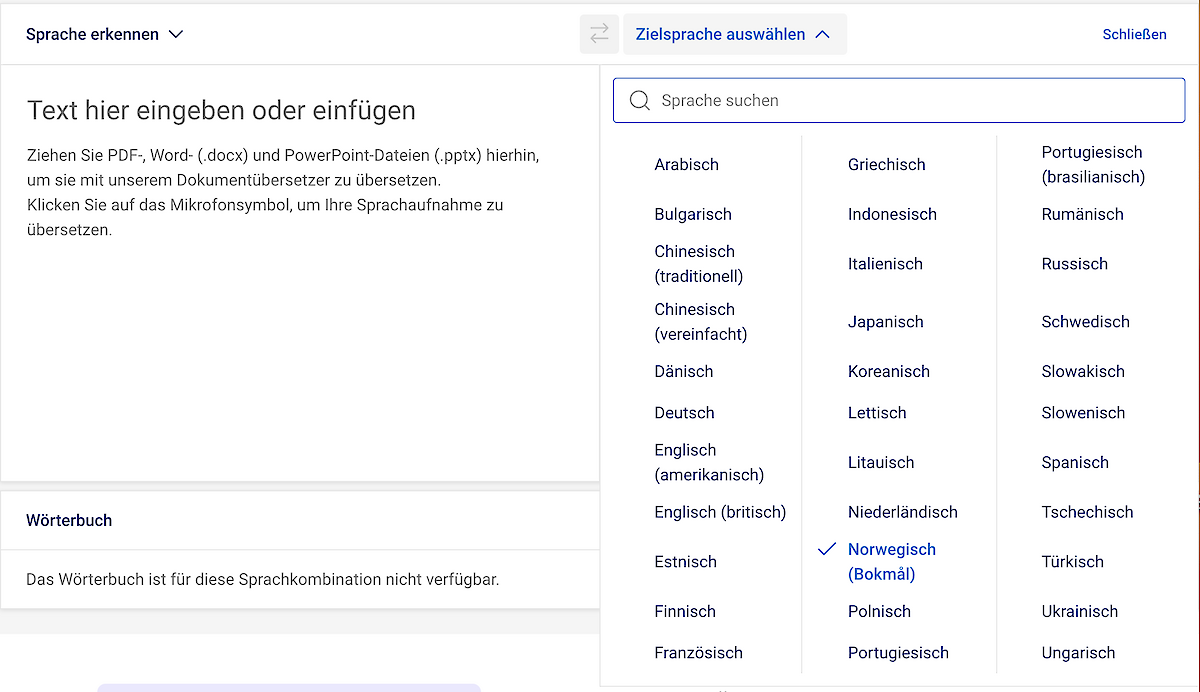
Task: Select Japanisch from the list
Action: [x=885, y=322]
